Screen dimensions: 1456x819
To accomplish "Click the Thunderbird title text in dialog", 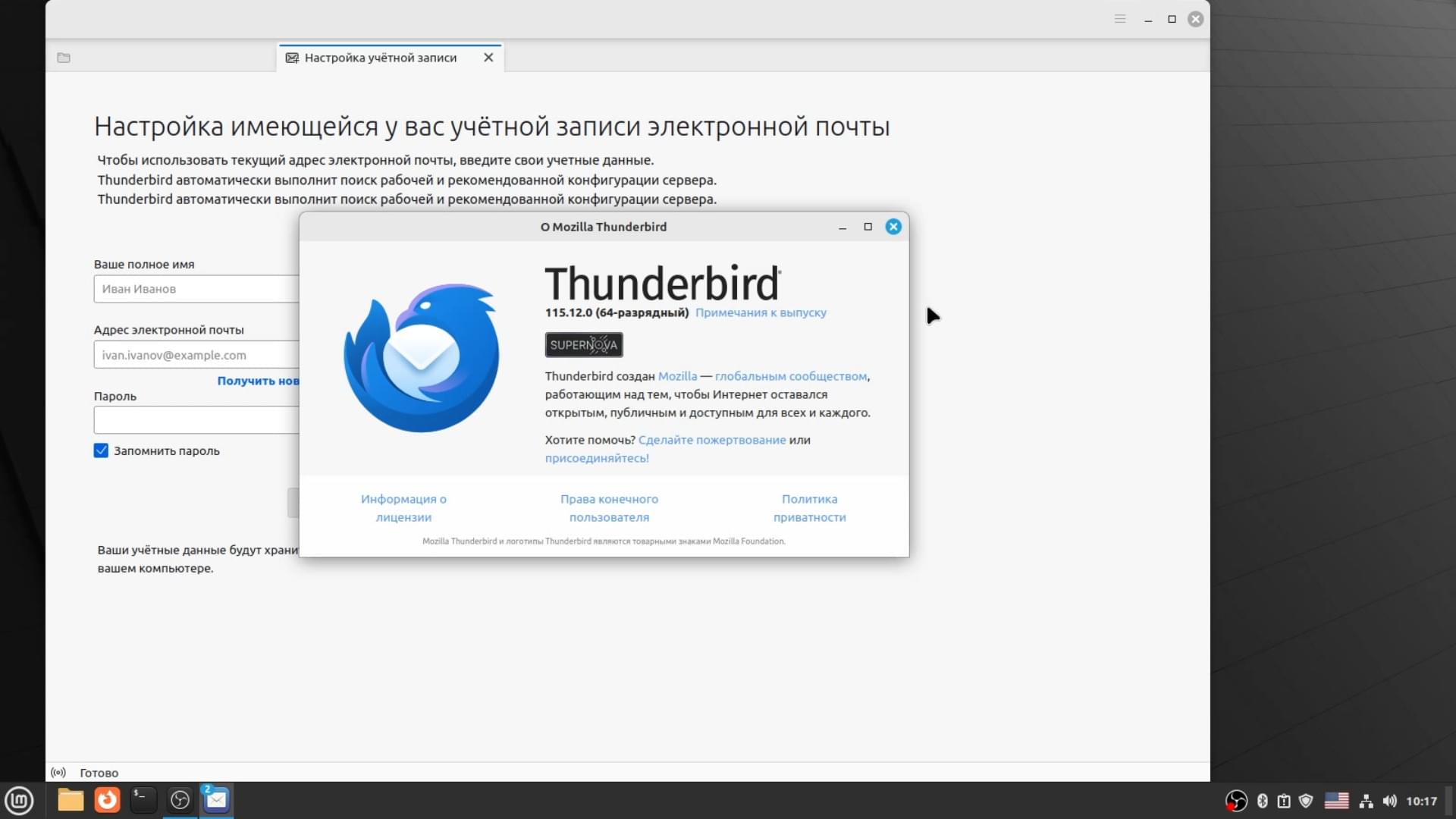I will (x=662, y=283).
